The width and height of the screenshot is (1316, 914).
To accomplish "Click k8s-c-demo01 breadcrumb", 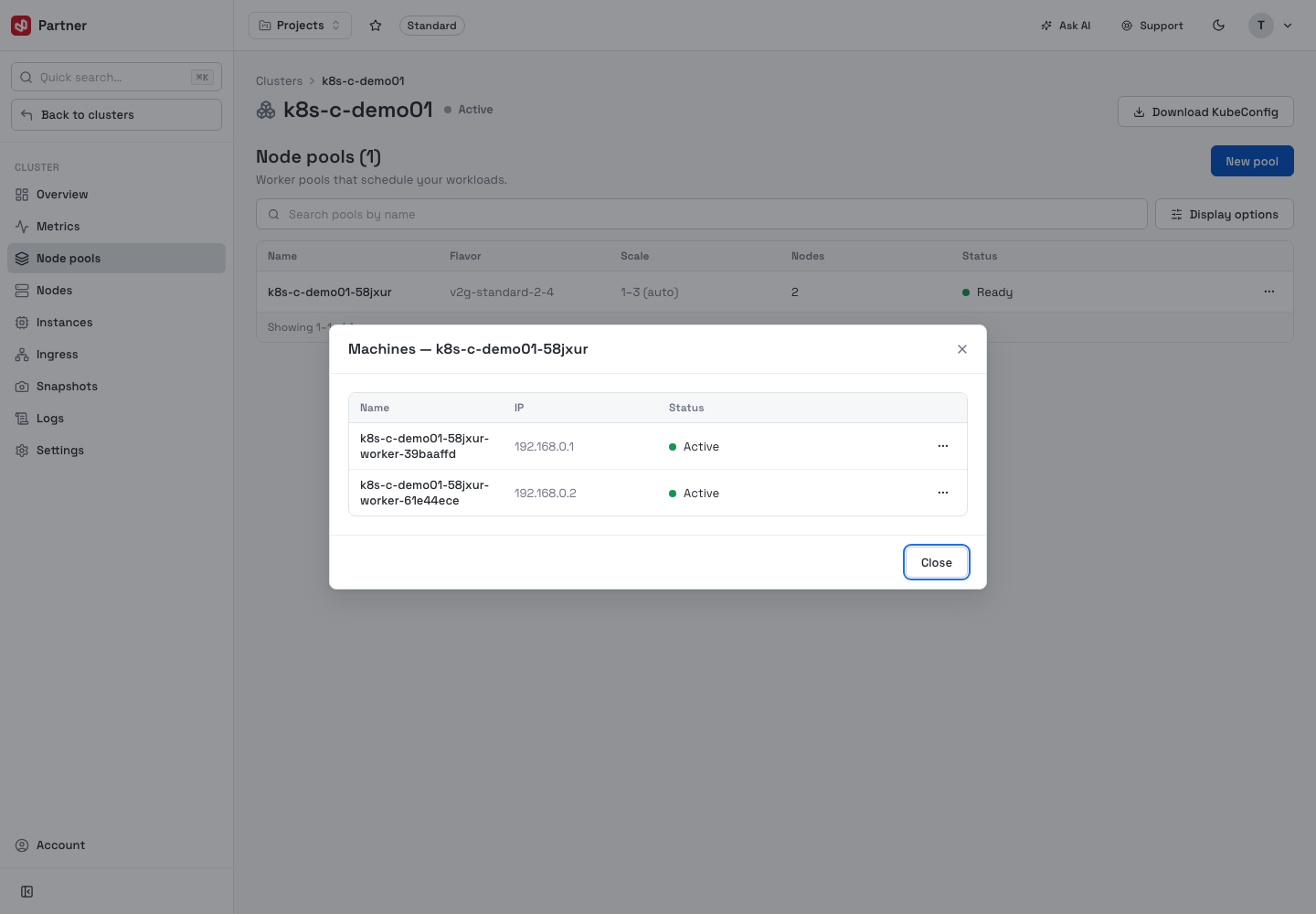I will (x=363, y=80).
